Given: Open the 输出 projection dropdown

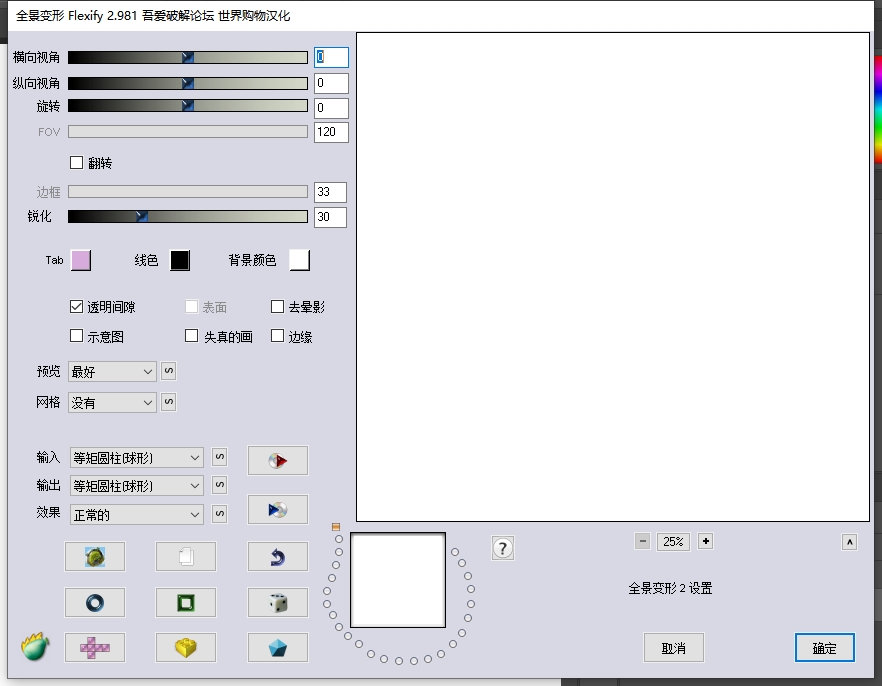Looking at the screenshot, I should [x=136, y=485].
